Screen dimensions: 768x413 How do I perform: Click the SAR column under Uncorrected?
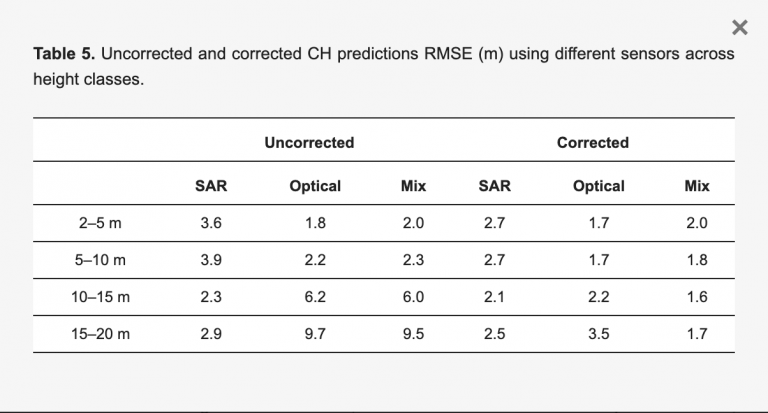tap(211, 186)
